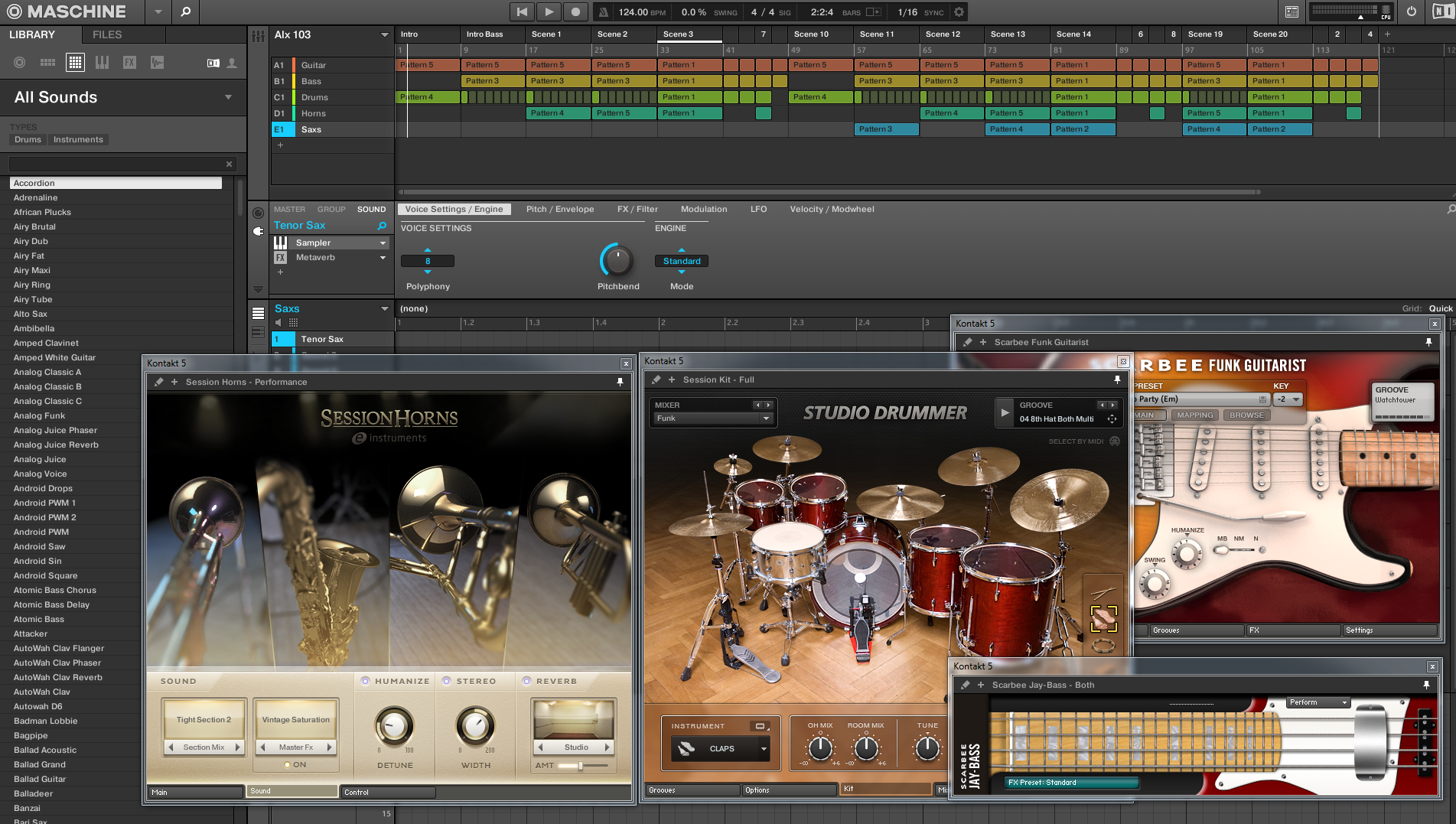
Task: Select the Instruments keyboard icon in the Library
Action: (x=102, y=63)
